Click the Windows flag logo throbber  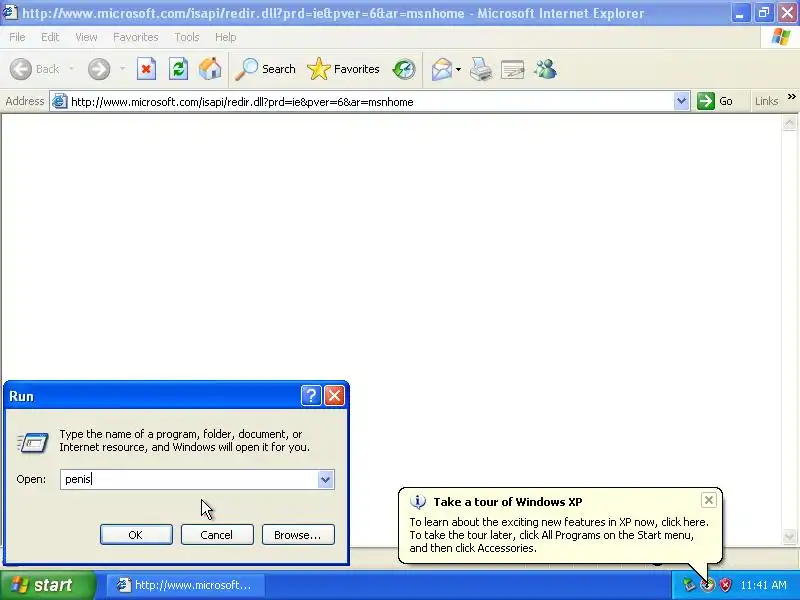pyautogui.click(x=781, y=37)
